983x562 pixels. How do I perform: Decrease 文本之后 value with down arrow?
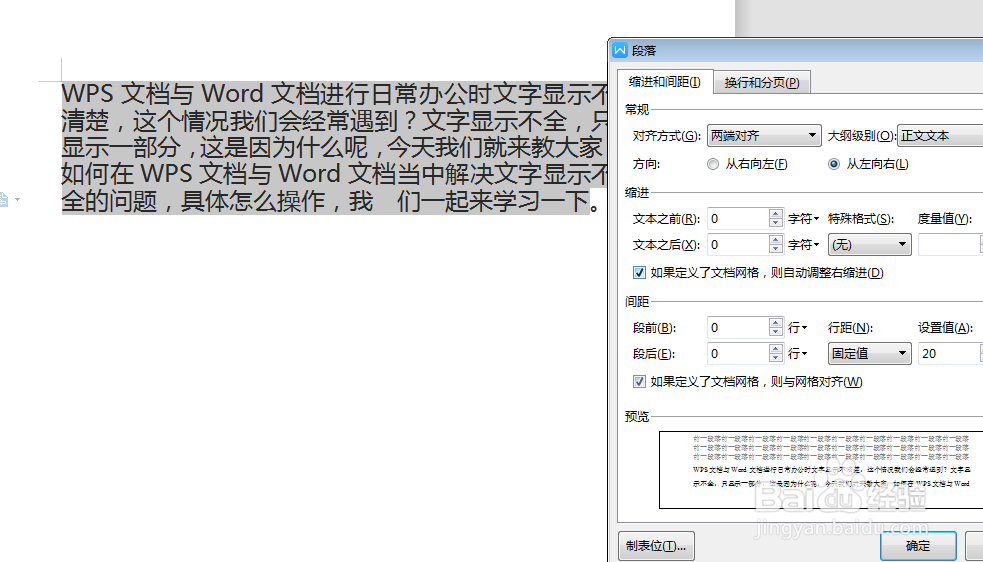coord(775,250)
